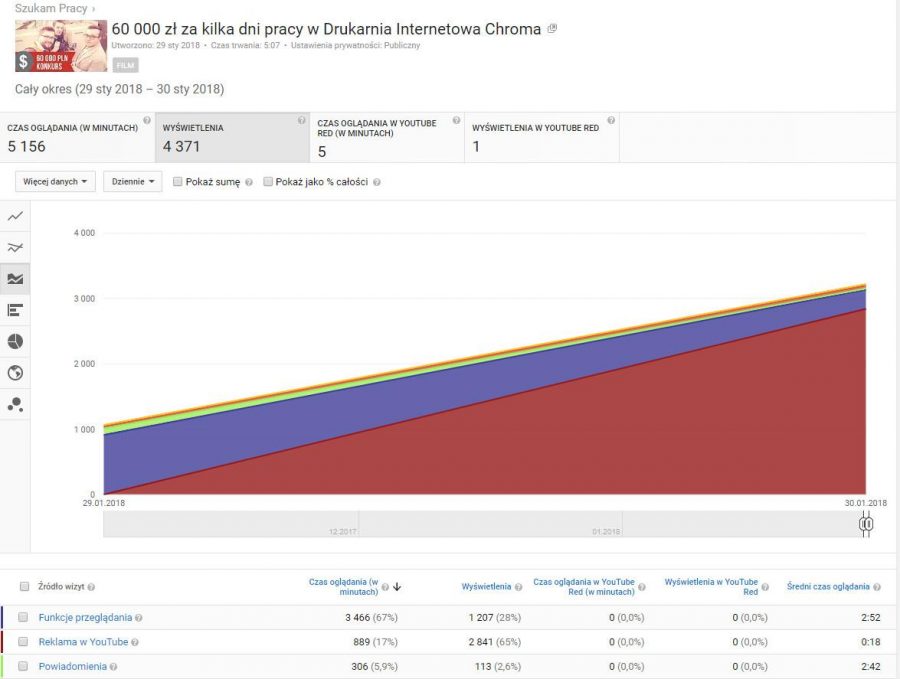900x679 pixels.
Task: Enable the Pokaż sumę checkbox
Action: point(178,182)
